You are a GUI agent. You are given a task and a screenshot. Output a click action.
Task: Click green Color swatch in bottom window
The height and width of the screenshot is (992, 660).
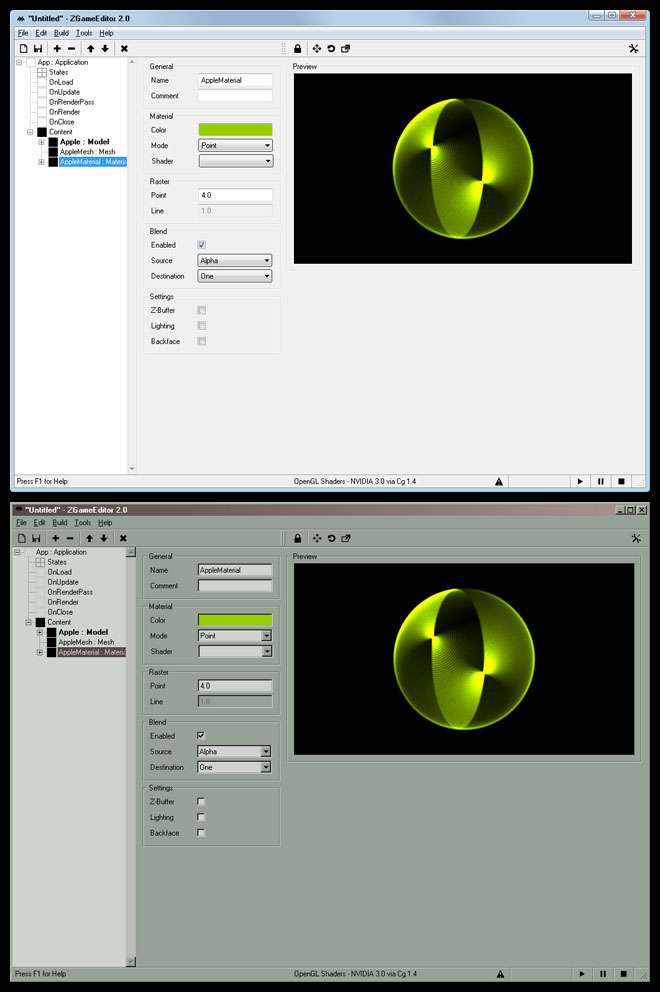coord(235,620)
